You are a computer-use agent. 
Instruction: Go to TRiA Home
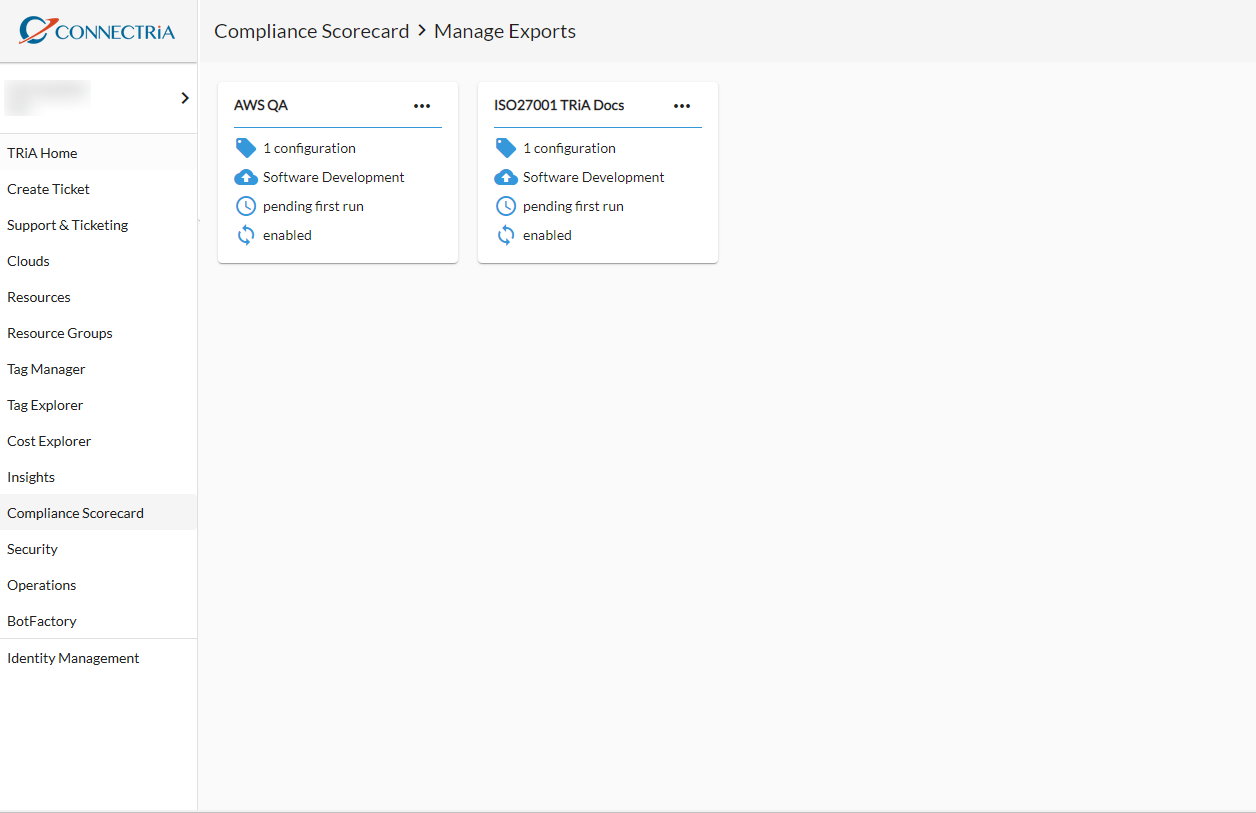(98, 153)
